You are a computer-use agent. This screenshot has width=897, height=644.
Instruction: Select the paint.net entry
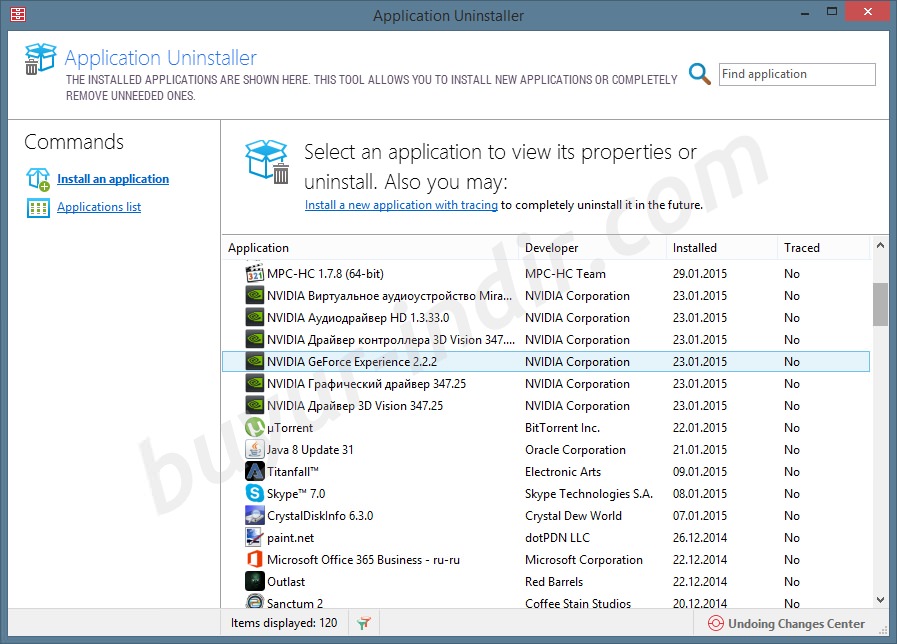tap(546, 538)
